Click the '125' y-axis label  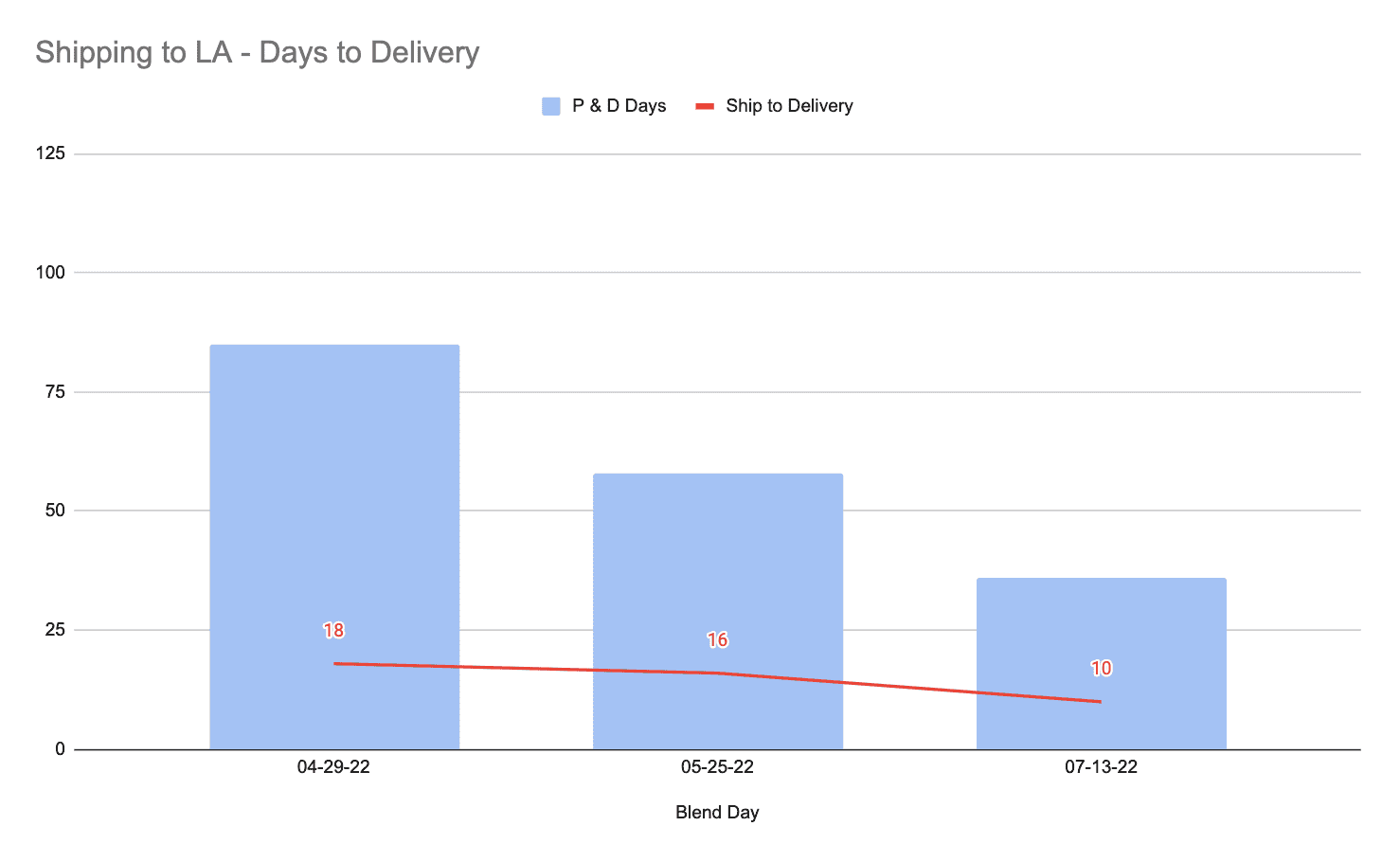point(50,153)
